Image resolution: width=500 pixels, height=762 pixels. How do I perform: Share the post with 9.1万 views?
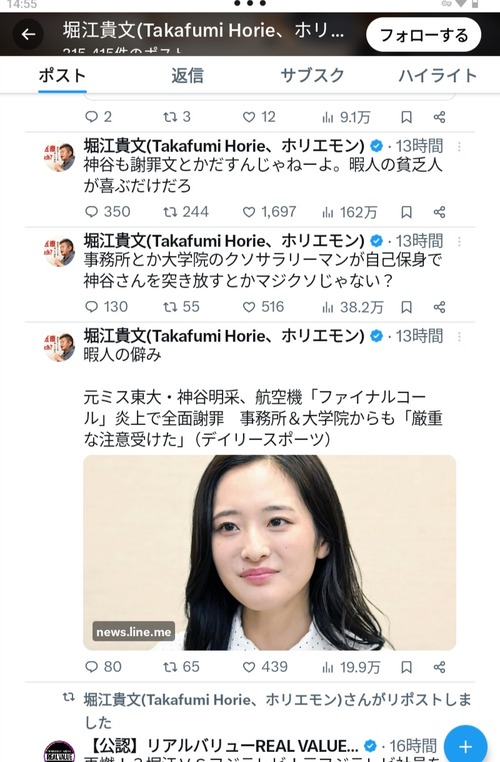(439, 117)
